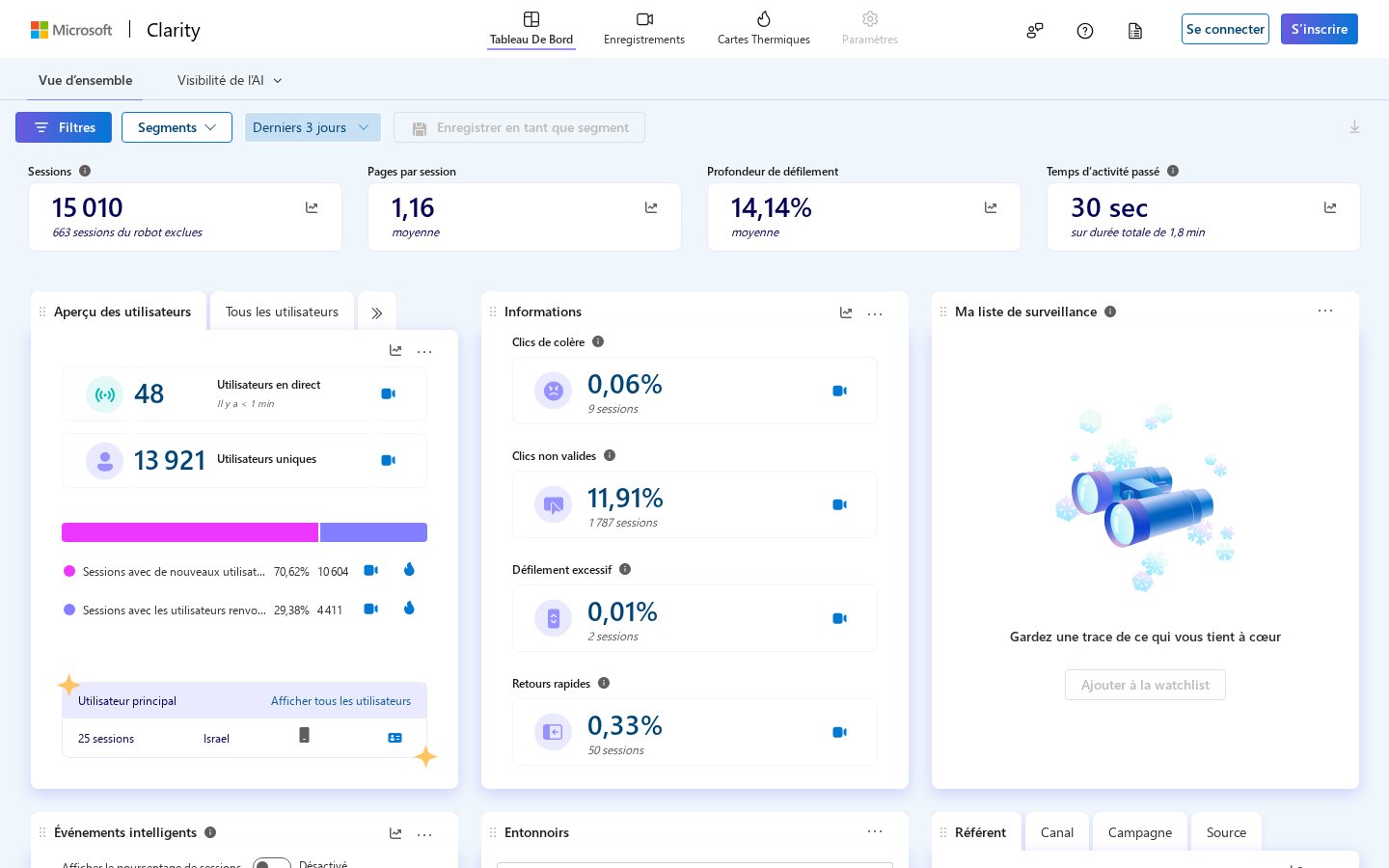
Task: Click the S'inscrire button
Action: coord(1320,29)
